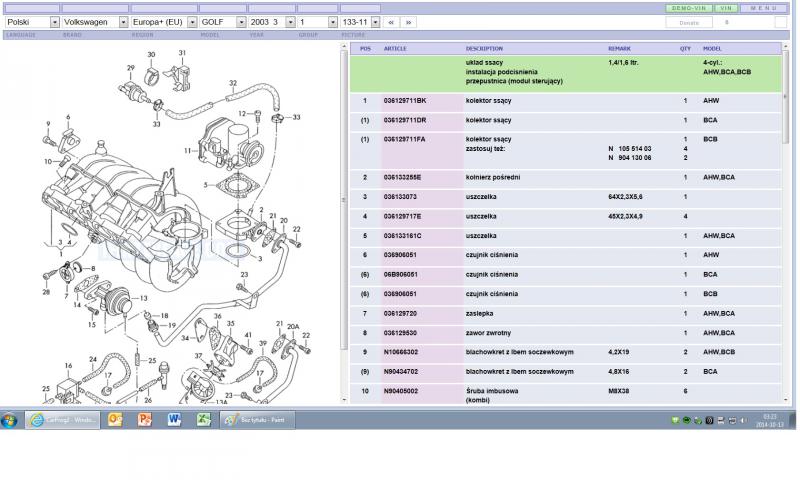Viewport: 800px width, 500px height.
Task: Click the green VIN button
Action: 726,8
